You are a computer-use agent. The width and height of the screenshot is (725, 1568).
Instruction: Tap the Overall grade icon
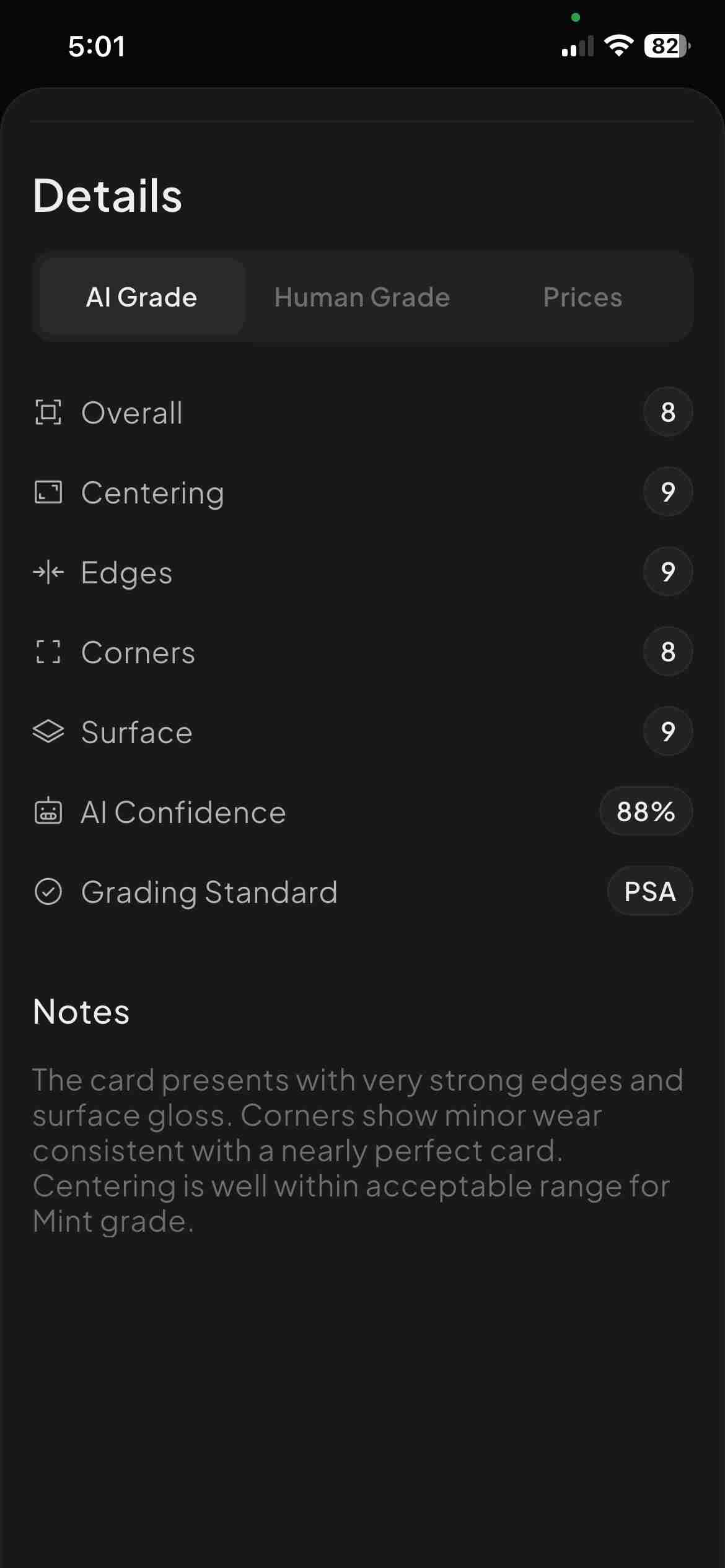tap(48, 412)
